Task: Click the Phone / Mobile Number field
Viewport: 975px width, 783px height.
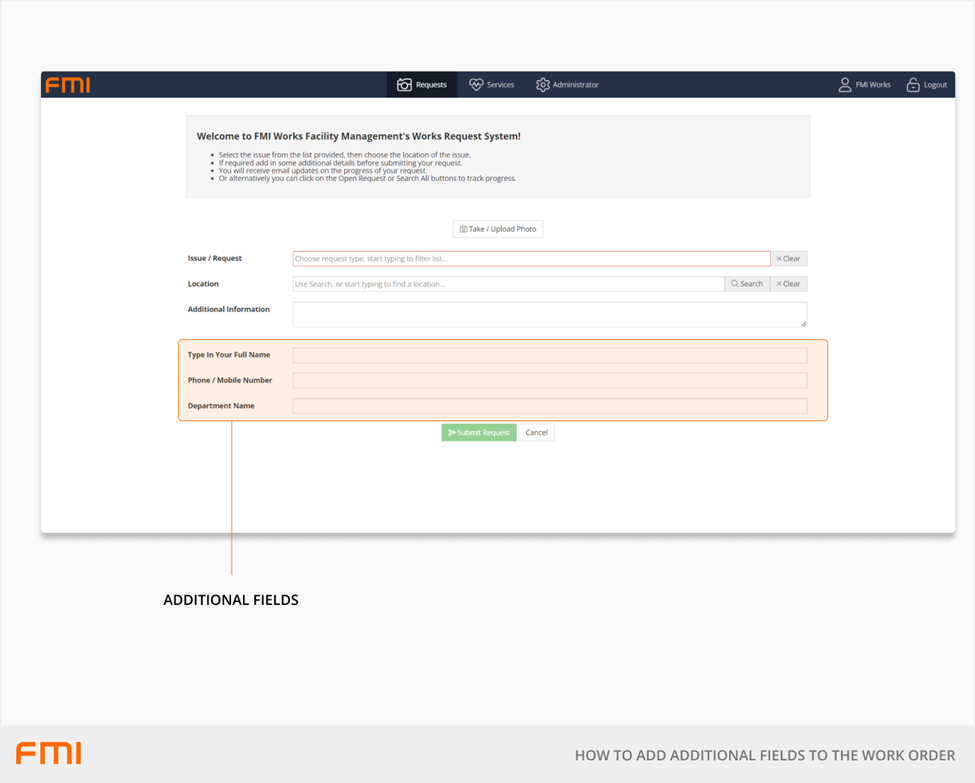Action: pos(549,380)
